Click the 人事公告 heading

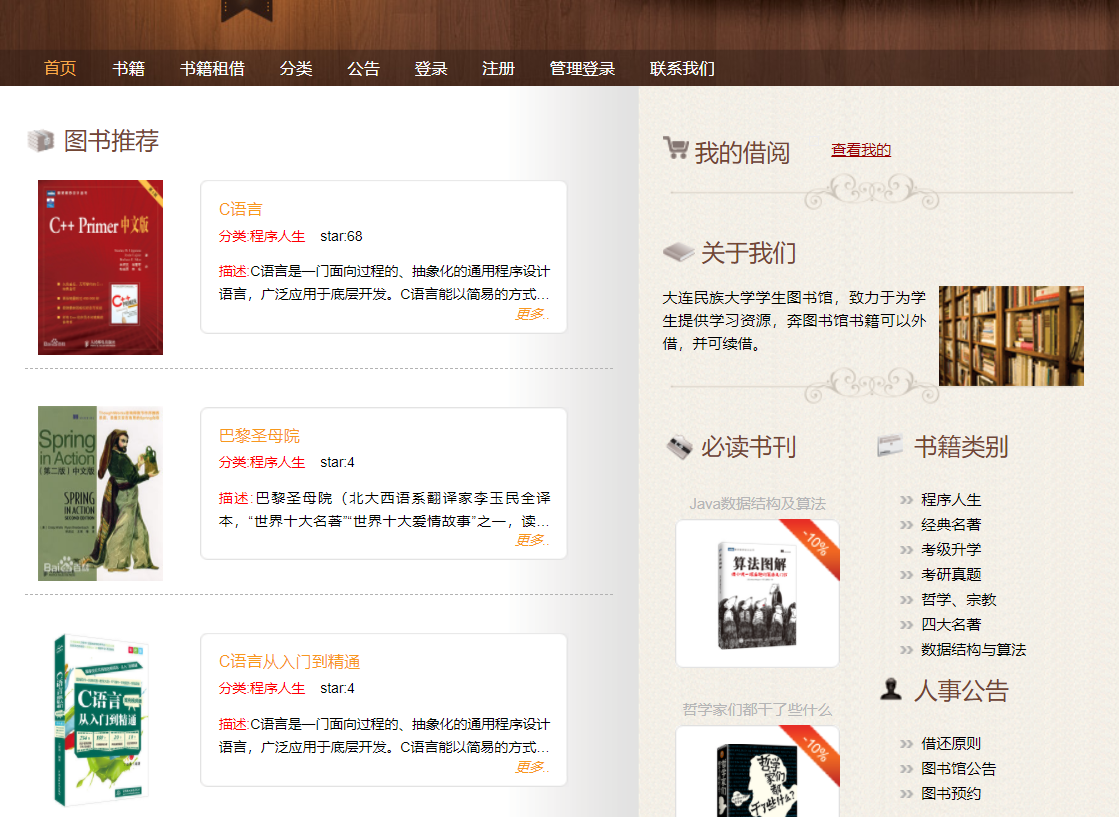coord(961,691)
